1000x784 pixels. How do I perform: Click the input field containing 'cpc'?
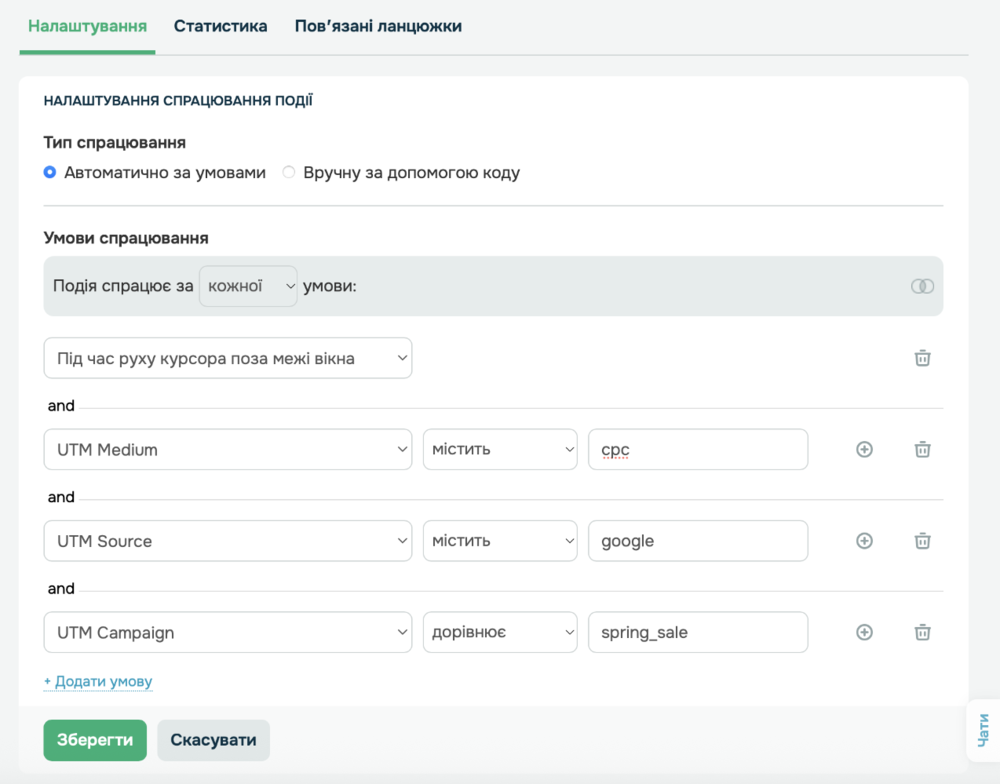click(x=697, y=450)
